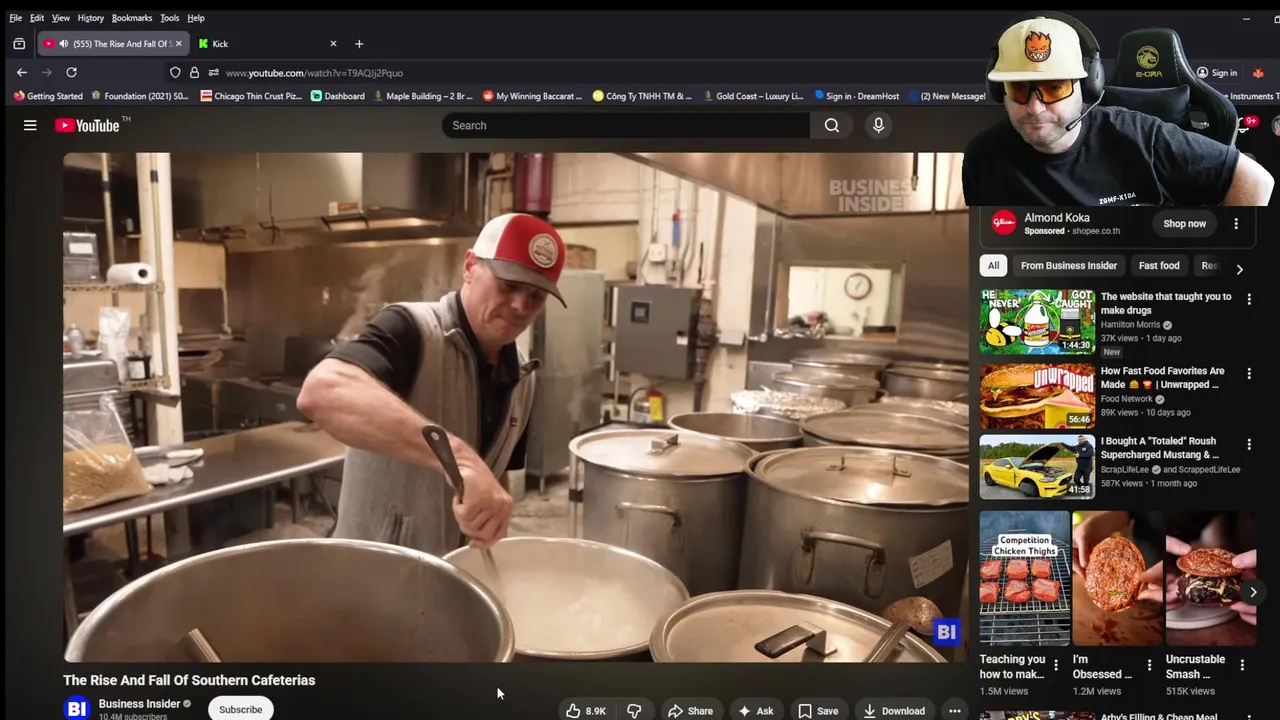1280x720 pixels.
Task: Open How Fast Food Favorites thumbnail
Action: click(x=1037, y=396)
